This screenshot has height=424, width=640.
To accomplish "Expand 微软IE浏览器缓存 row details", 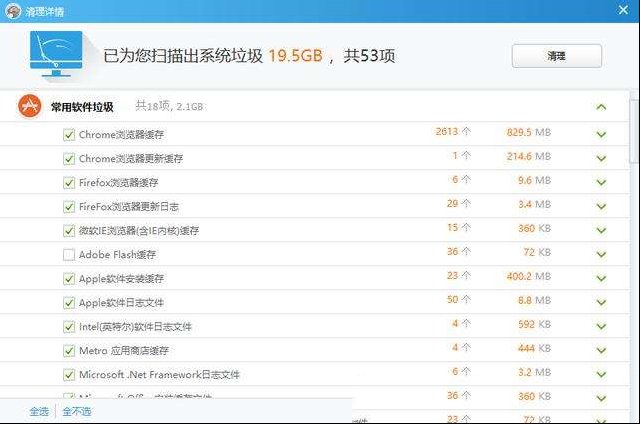I will click(601, 231).
